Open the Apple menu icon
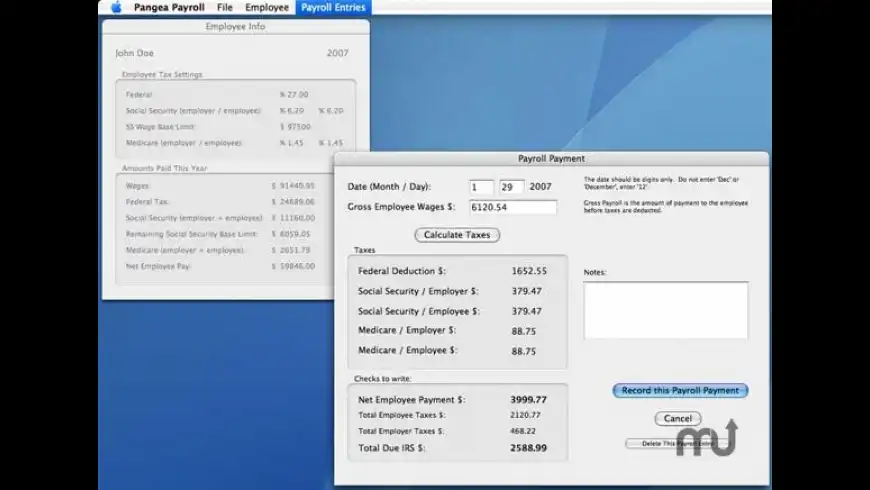Image resolution: width=870 pixels, height=490 pixels. 116,7
